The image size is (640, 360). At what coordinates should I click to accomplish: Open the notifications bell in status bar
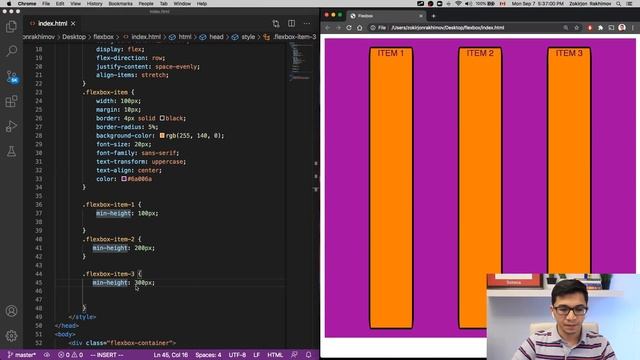(x=309, y=355)
